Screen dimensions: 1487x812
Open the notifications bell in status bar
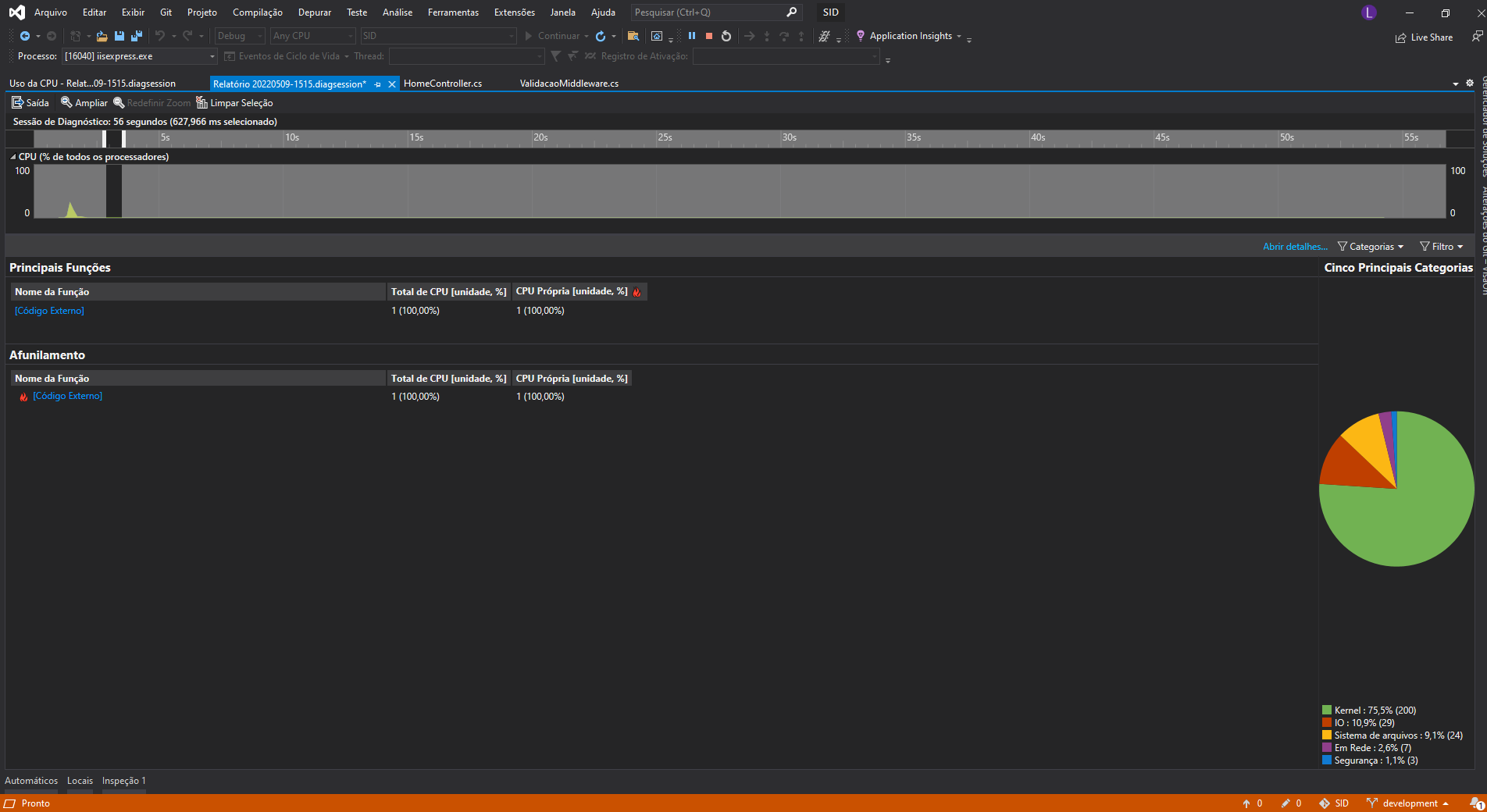pos(1476,803)
